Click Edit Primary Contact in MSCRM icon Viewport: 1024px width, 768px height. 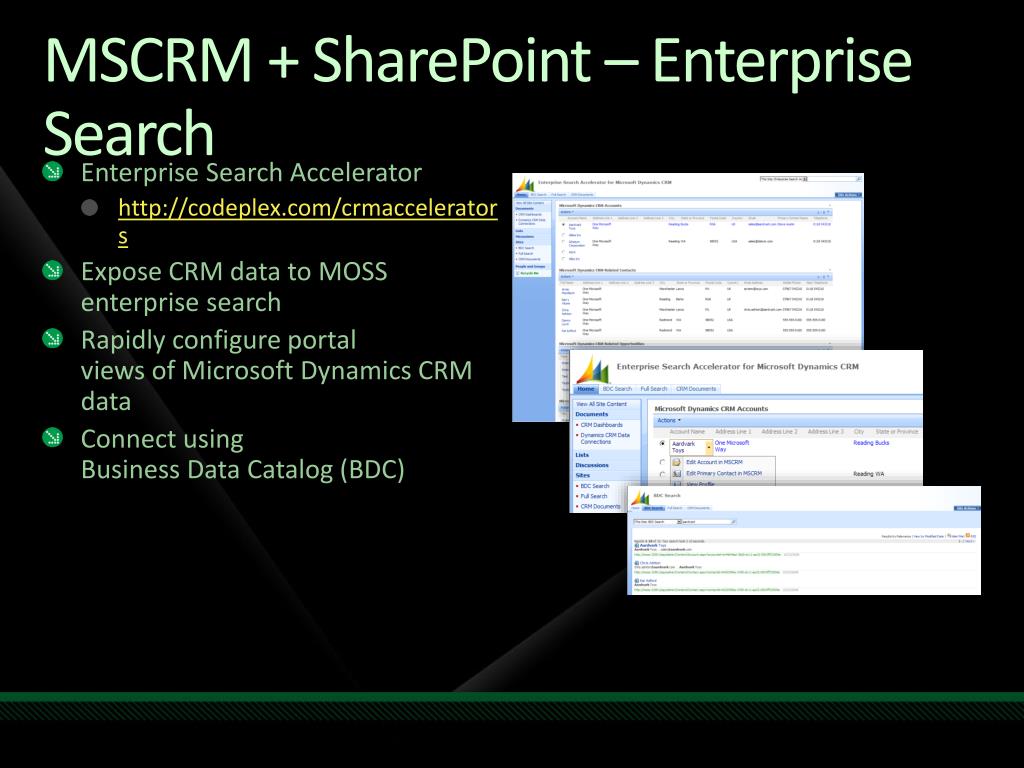pyautogui.click(x=677, y=473)
